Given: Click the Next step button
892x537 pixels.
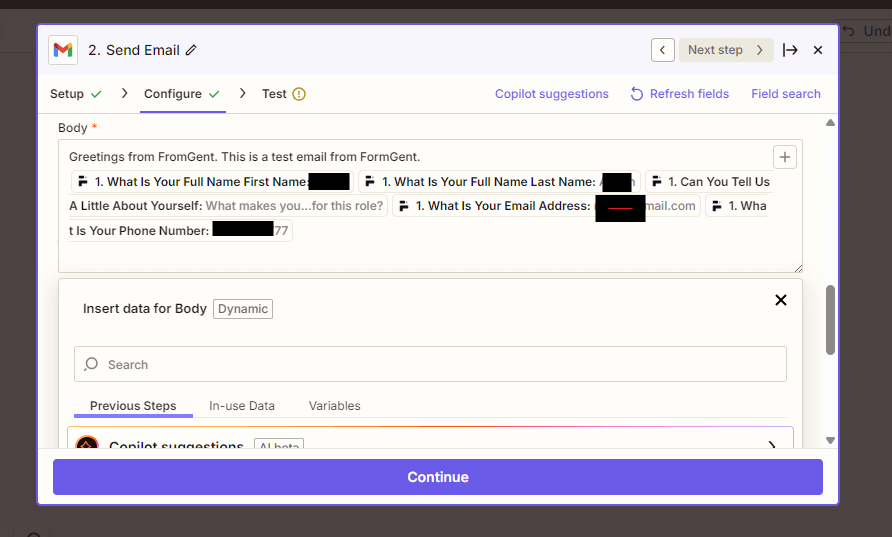Looking at the screenshot, I should coord(726,50).
